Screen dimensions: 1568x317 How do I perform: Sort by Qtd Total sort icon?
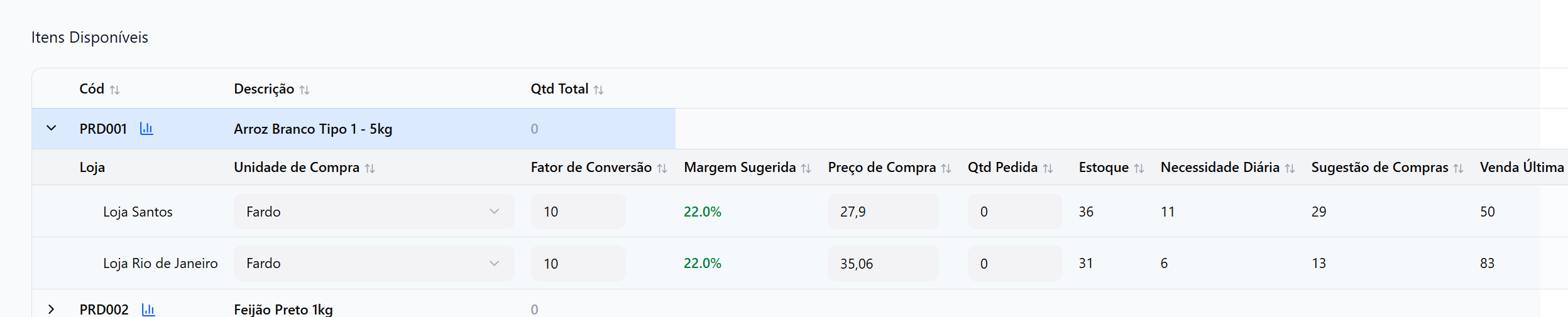pos(599,90)
